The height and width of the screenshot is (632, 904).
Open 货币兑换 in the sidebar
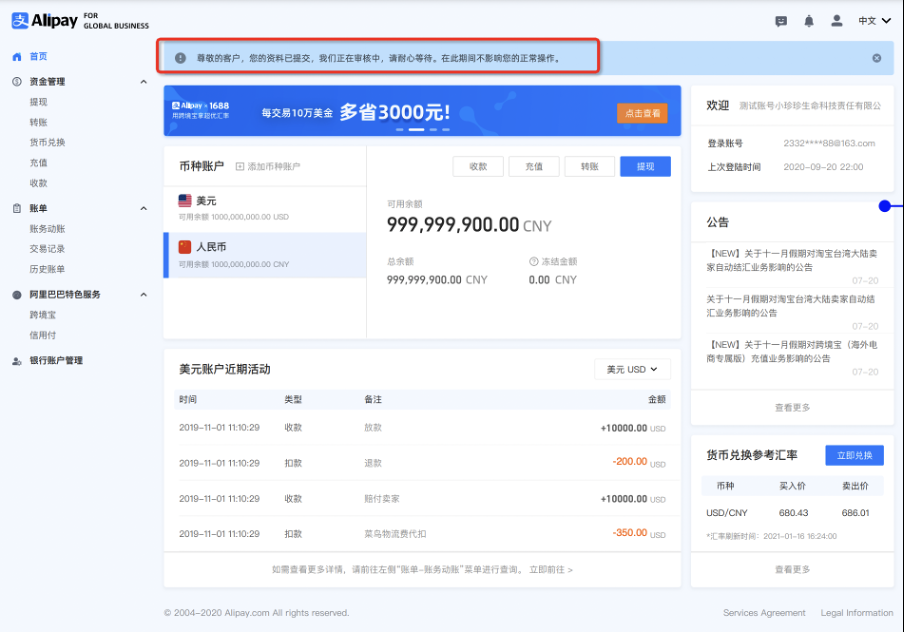(x=47, y=142)
